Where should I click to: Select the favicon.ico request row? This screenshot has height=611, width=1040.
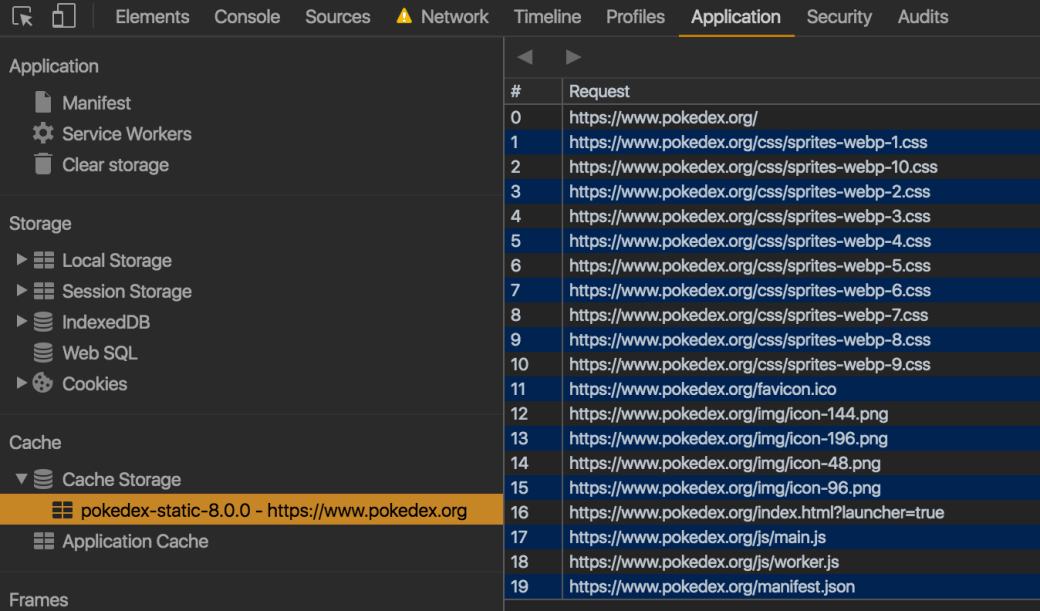[772, 389]
